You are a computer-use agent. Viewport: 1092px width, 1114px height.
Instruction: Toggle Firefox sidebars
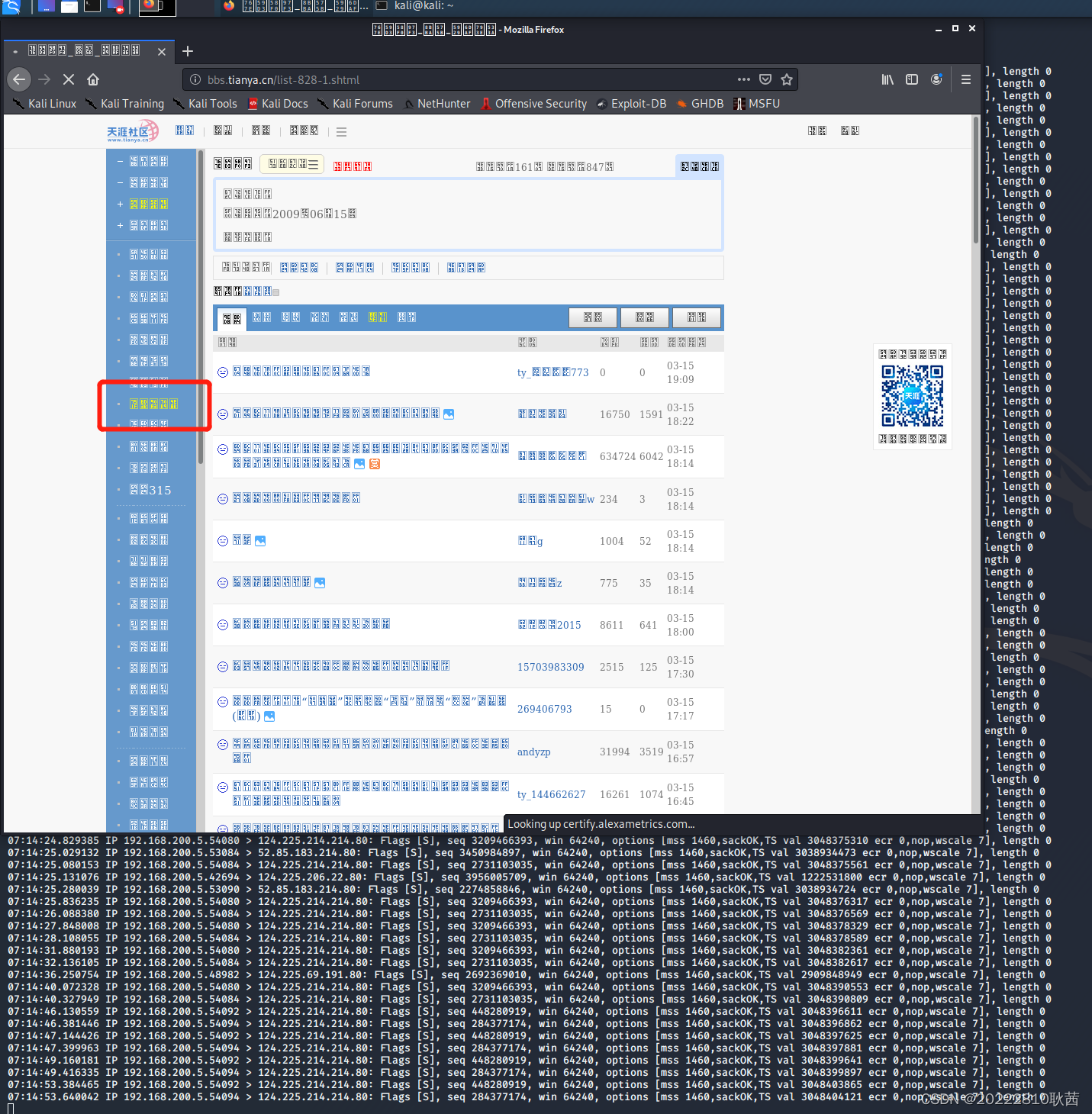(912, 79)
